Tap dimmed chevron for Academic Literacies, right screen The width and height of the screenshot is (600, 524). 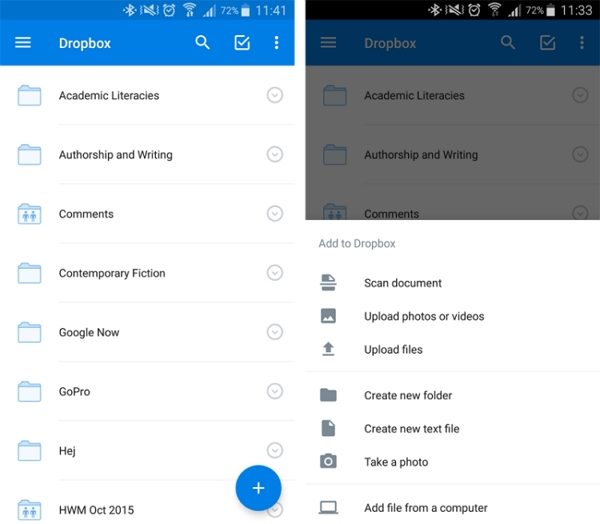pyautogui.click(x=580, y=95)
